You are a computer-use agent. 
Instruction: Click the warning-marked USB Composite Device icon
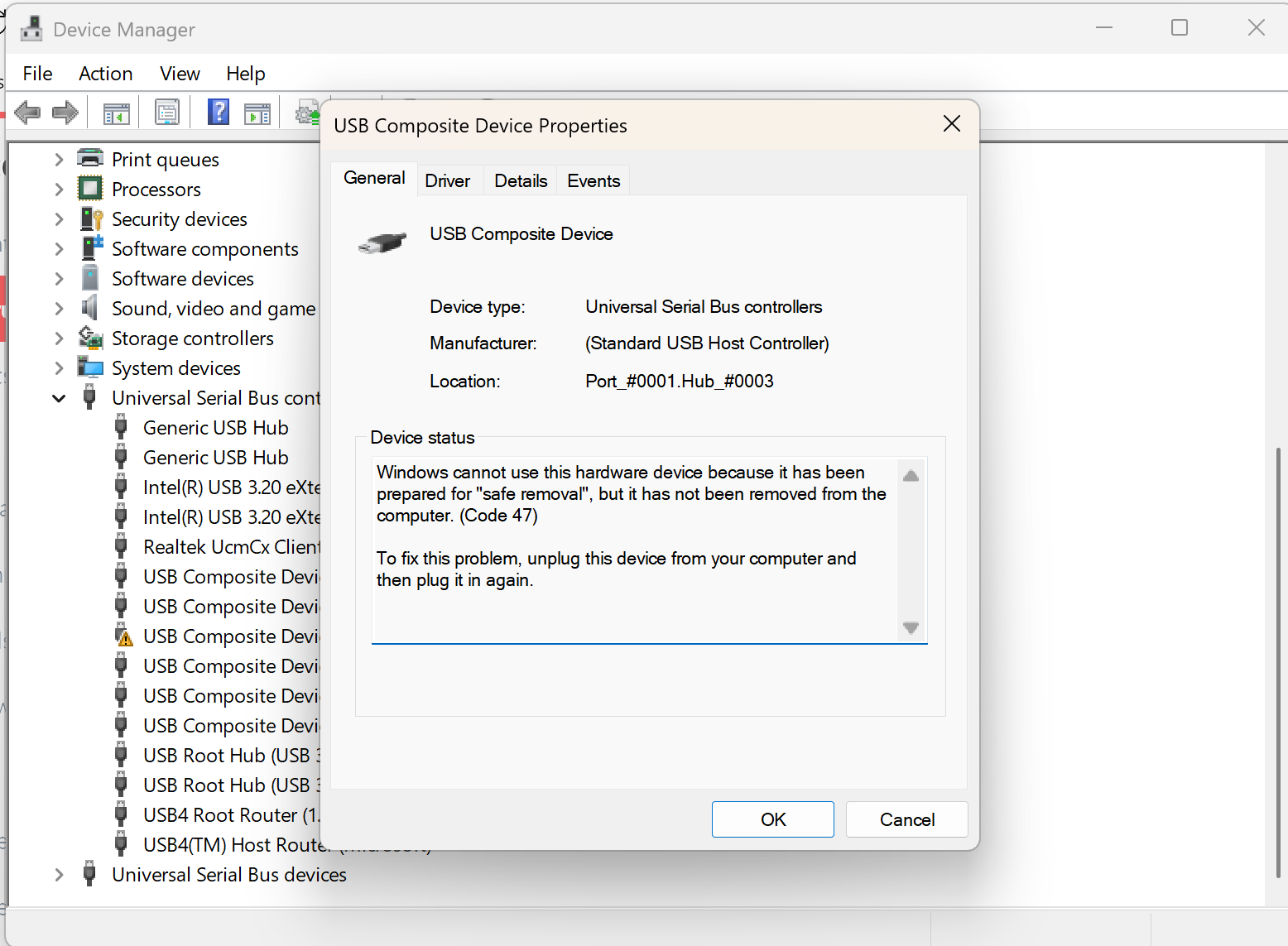pos(123,636)
